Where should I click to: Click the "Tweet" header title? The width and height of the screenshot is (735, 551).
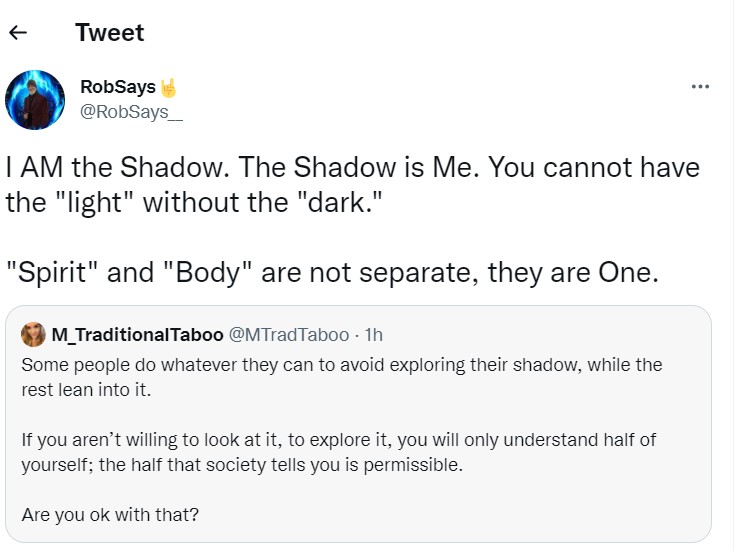[109, 33]
